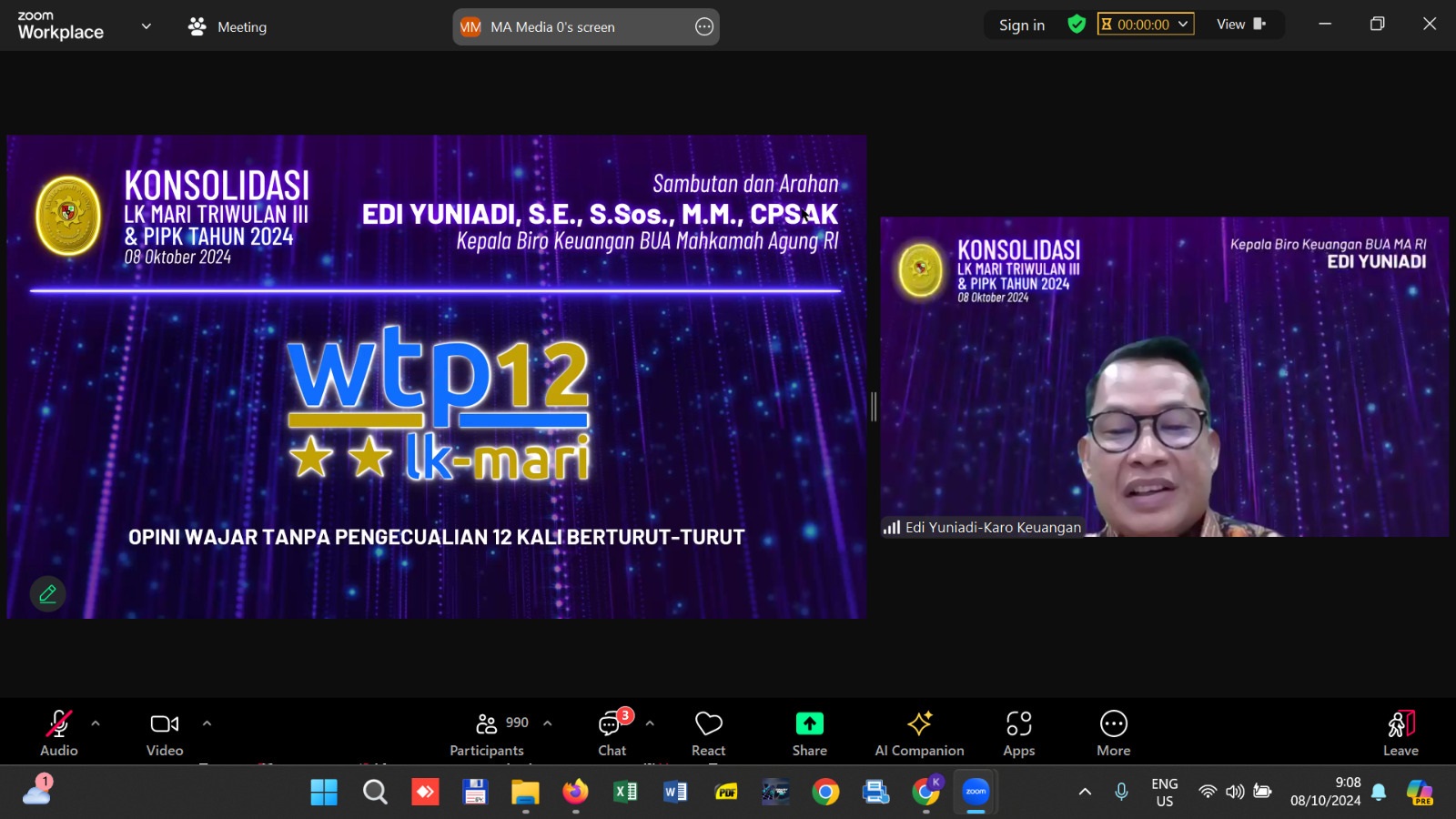Open the Apps panel
Image resolution: width=1456 pixels, height=819 pixels.
coord(1018,733)
